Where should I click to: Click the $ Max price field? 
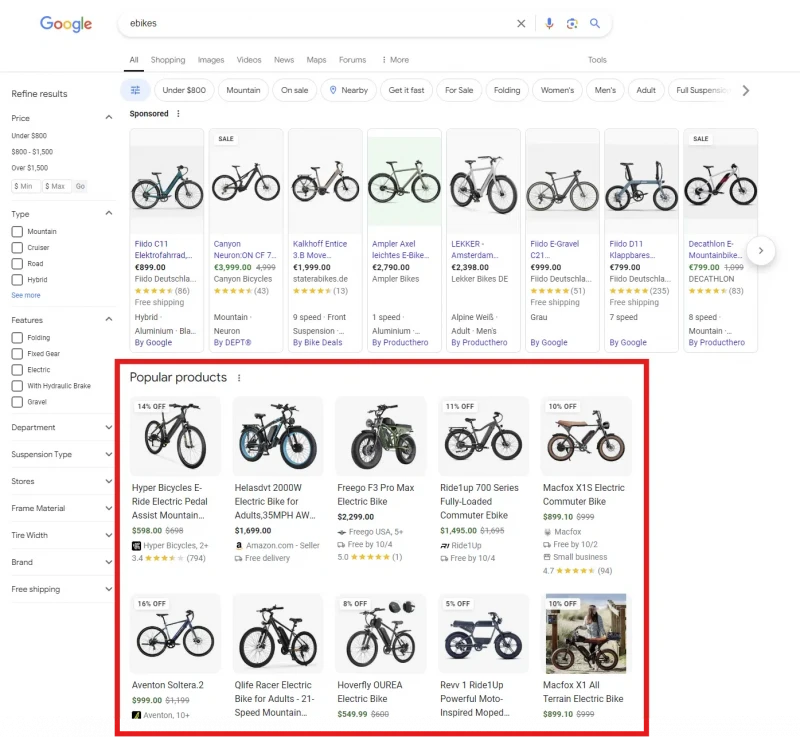[x=56, y=186]
